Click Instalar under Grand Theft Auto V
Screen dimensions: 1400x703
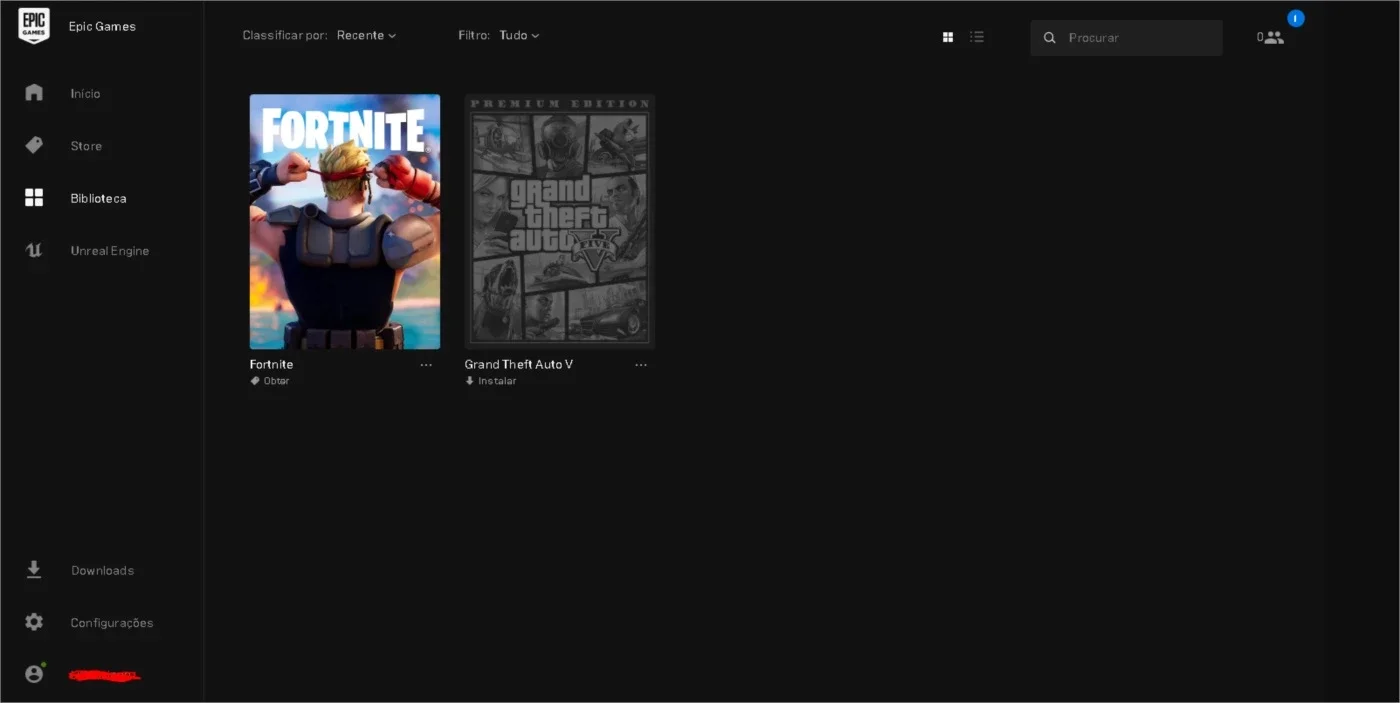[491, 381]
